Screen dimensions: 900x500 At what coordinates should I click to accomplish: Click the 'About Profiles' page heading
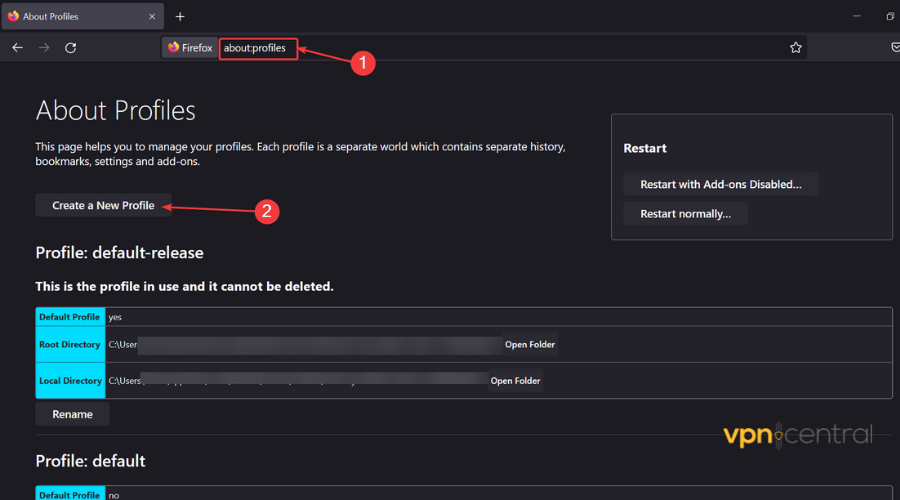coord(115,110)
